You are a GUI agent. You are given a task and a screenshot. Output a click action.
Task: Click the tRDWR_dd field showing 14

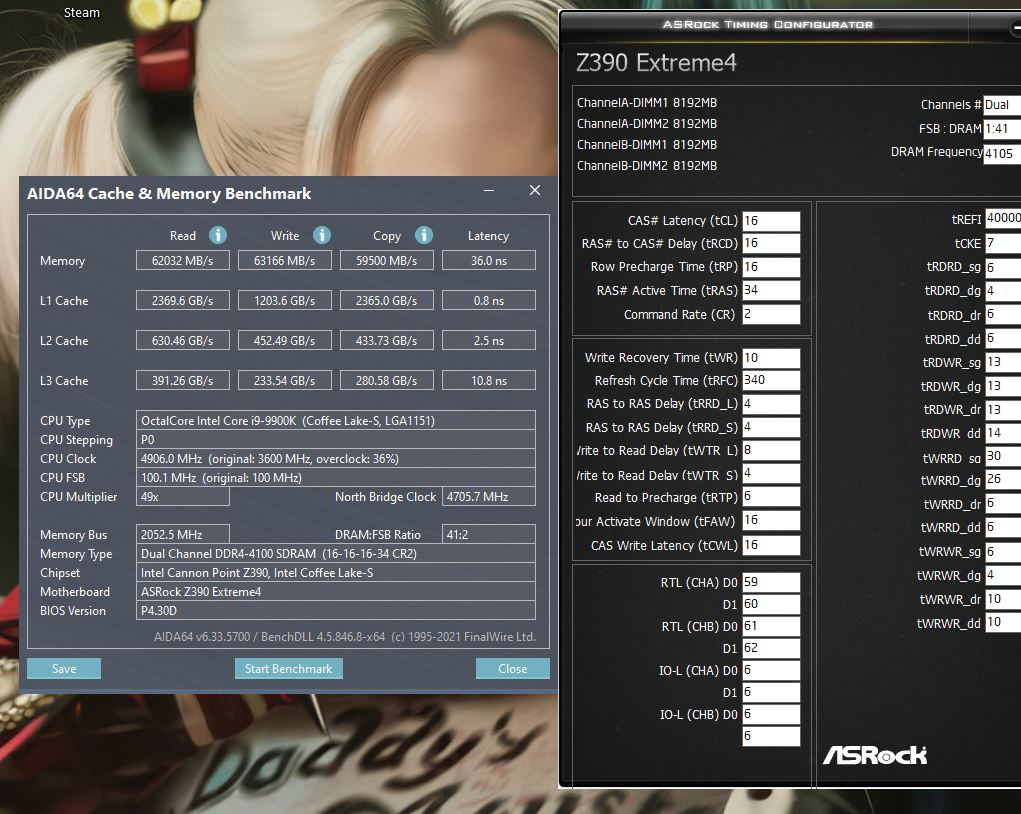tap(1003, 433)
